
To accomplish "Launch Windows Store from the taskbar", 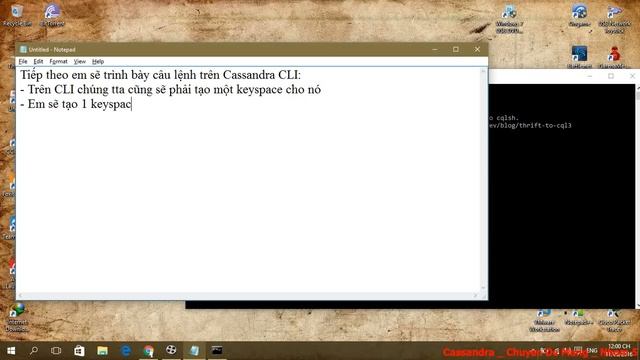I will [x=79, y=351].
